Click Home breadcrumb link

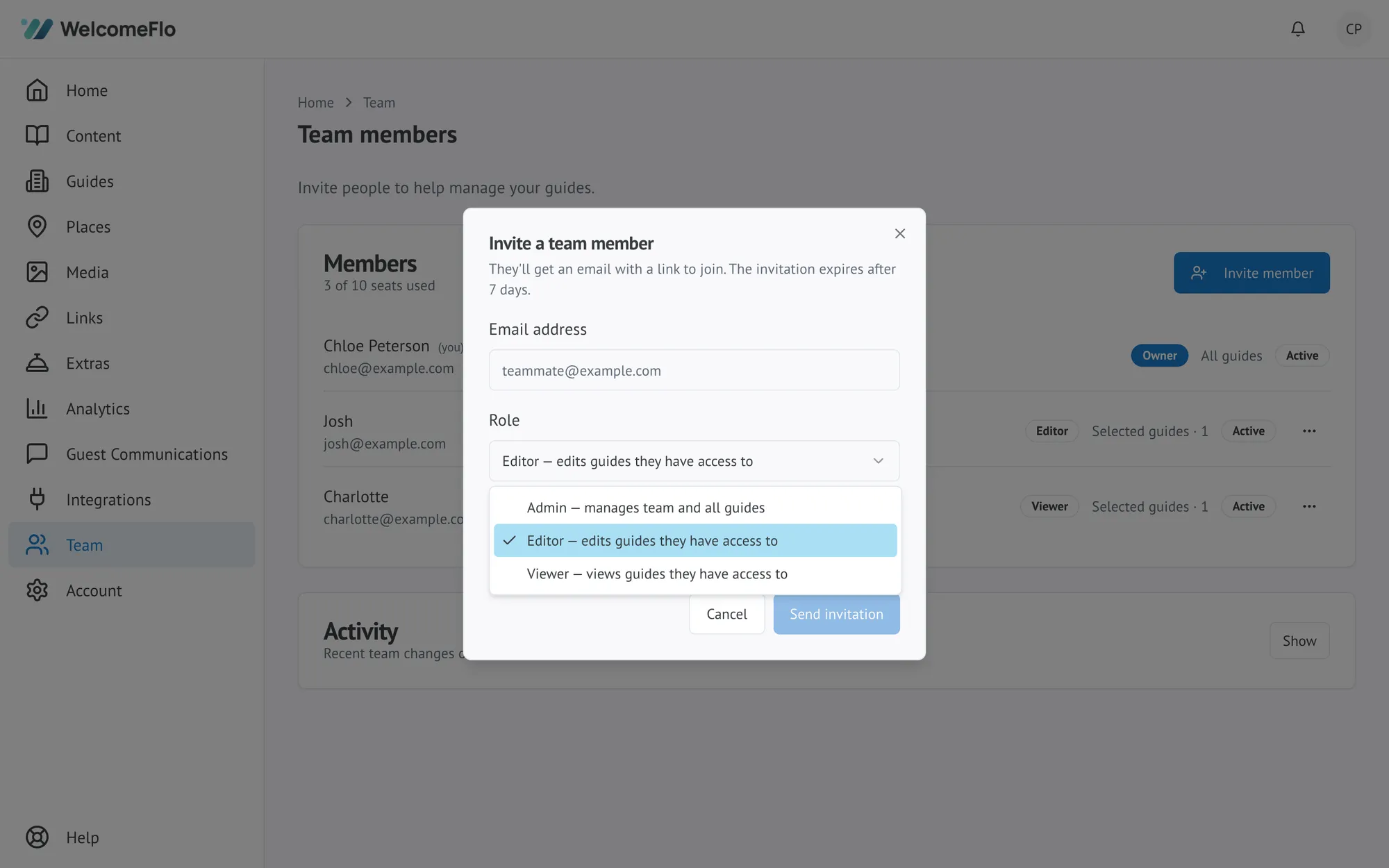316,103
